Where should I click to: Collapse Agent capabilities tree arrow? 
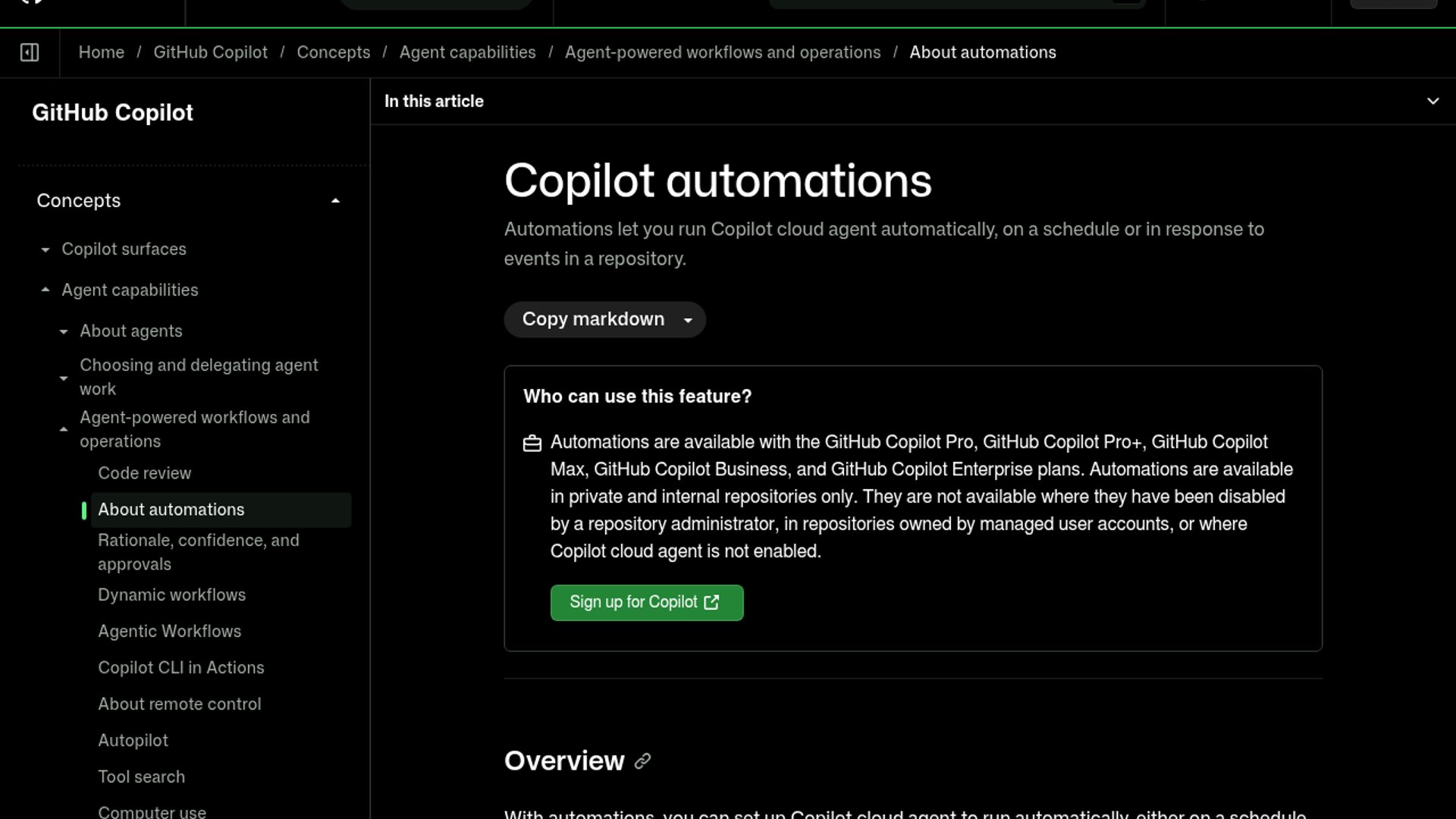click(45, 290)
